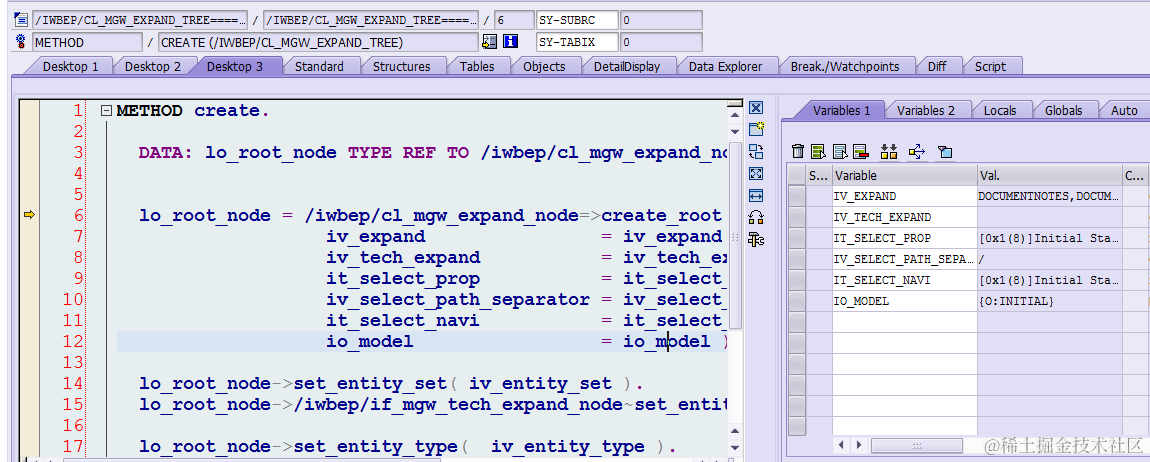This screenshot has height=462, width=1150.
Task: Click the green list icon in variables toolbar
Action: pos(818,152)
